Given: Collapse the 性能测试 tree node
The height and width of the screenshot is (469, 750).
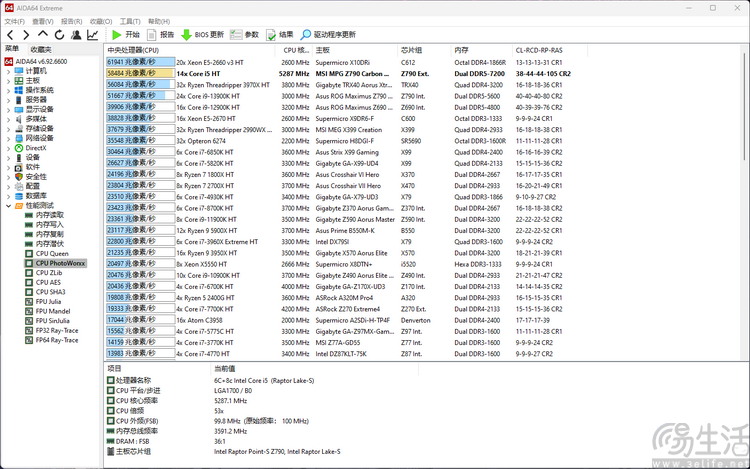Looking at the screenshot, I should [x=8, y=206].
